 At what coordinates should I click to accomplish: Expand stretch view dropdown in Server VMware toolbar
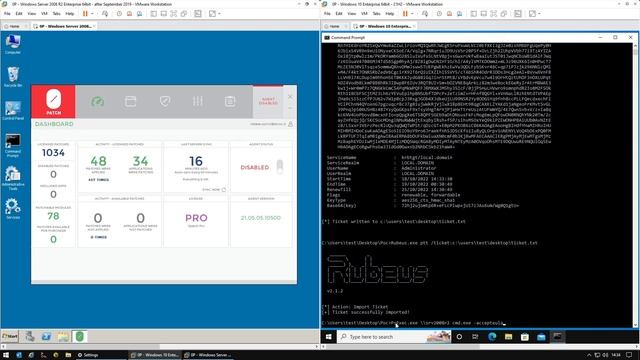[220, 13]
